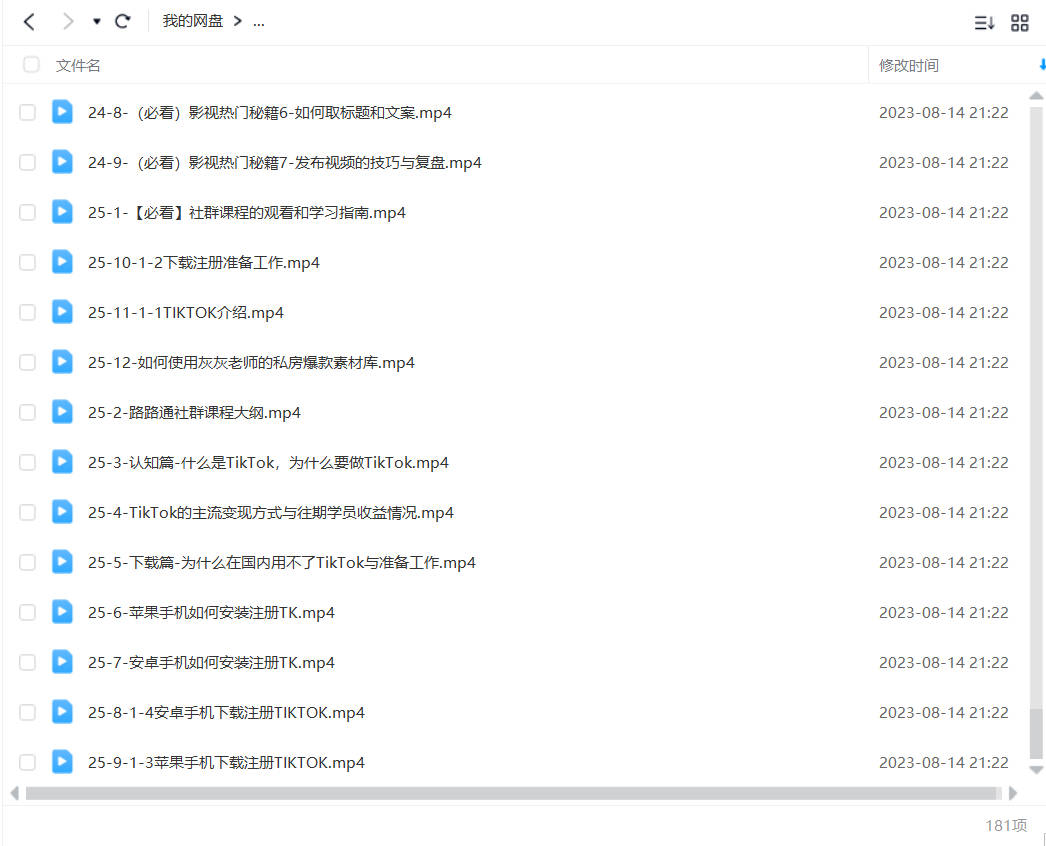Click video icon of 25-11-1-1TIKTOK介绍
This screenshot has width=1046, height=846.
tap(62, 312)
